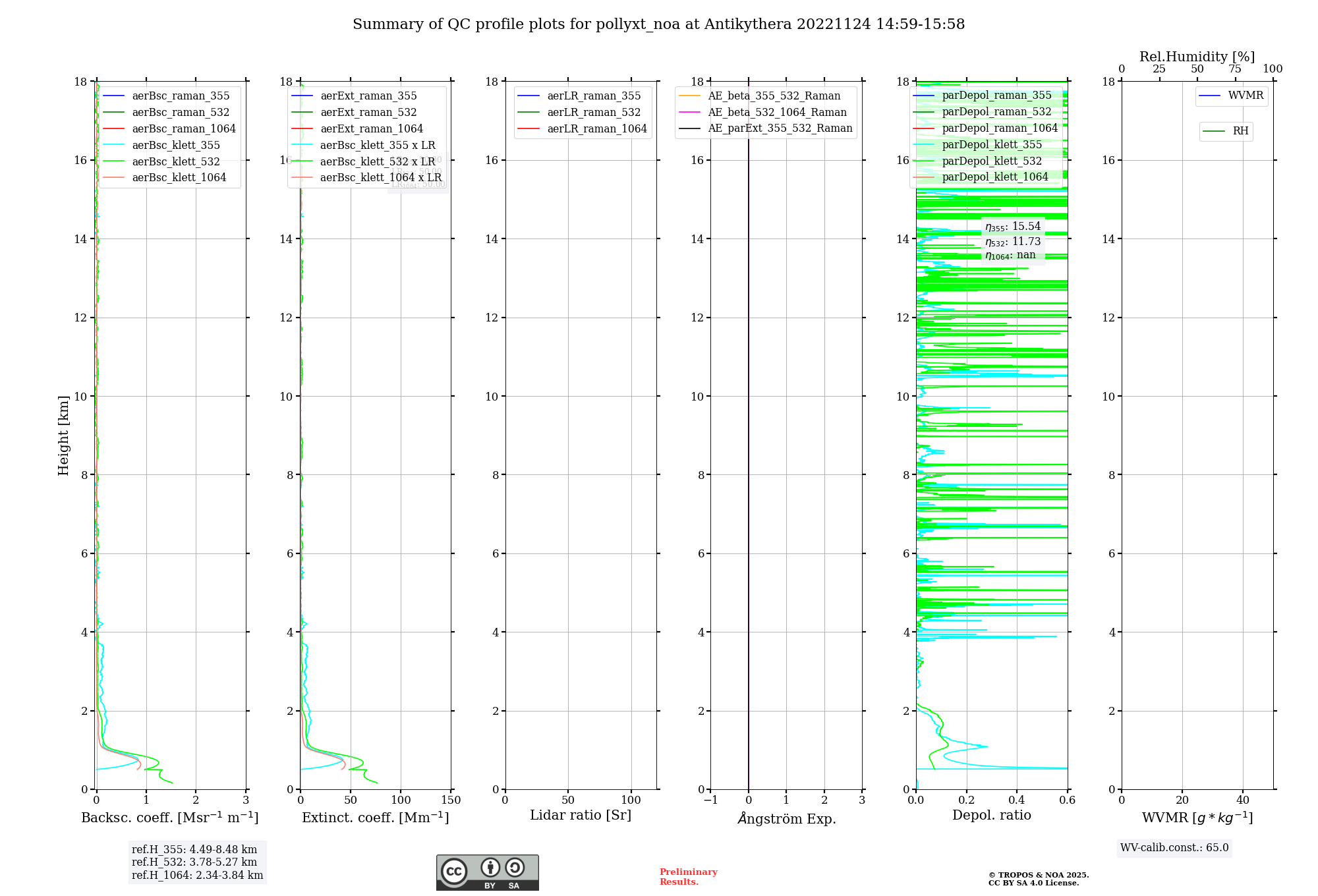Select aerBsc_klett_1064 x LR legend entry
This screenshot has height=896, width=1318.
[367, 178]
